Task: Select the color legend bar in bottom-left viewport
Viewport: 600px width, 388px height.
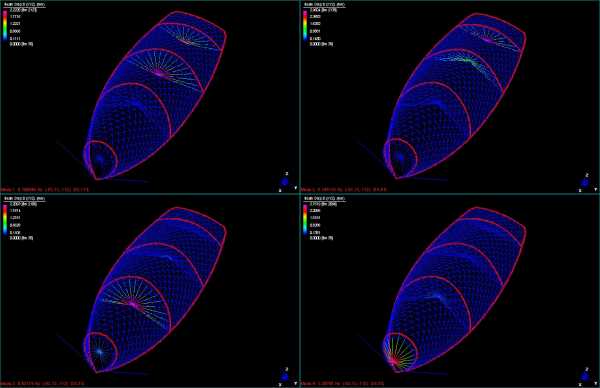Action: tap(5, 220)
